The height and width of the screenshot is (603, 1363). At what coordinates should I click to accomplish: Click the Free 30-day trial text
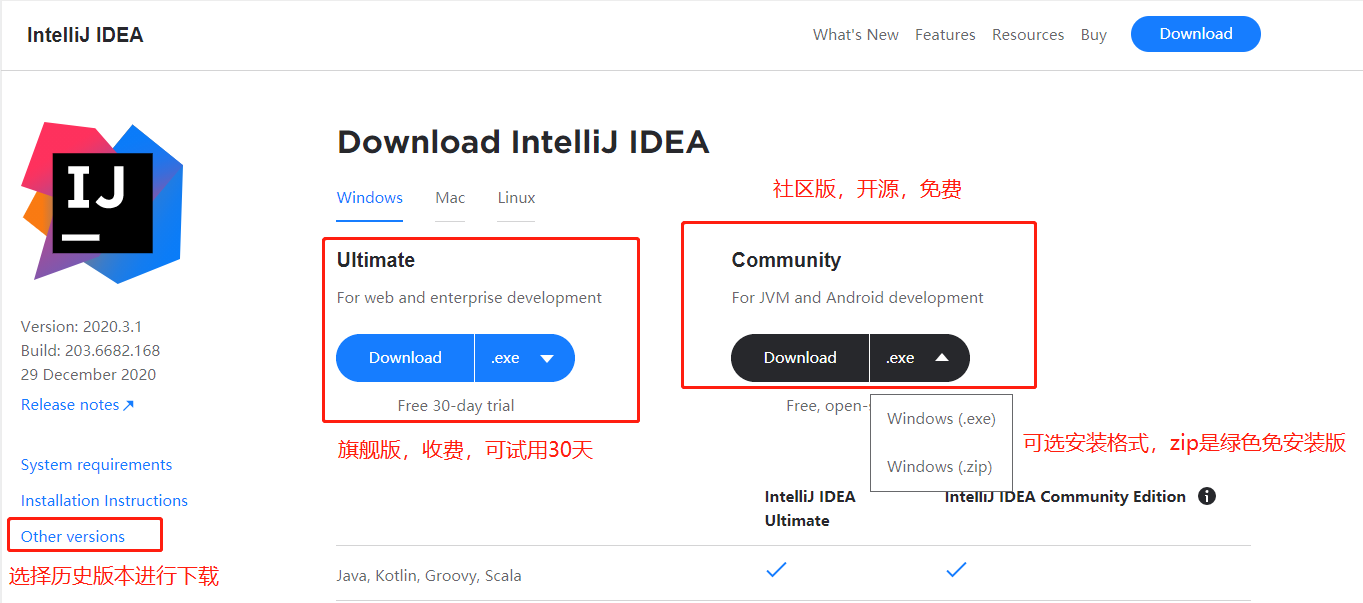(x=456, y=406)
